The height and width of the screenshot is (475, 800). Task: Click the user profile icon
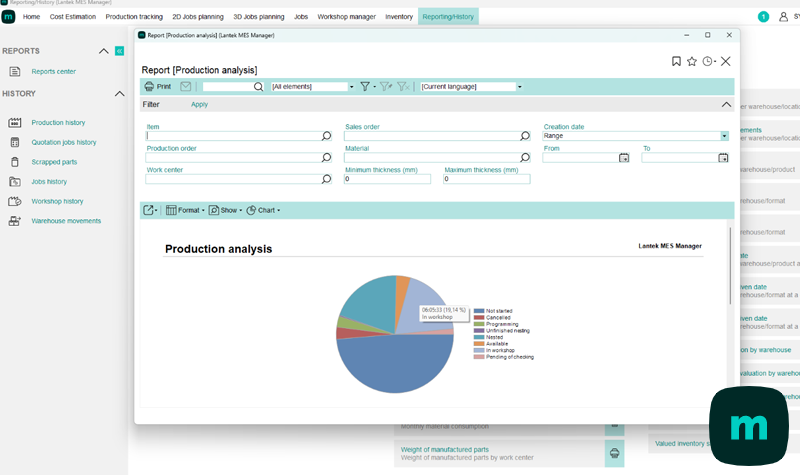[x=783, y=17]
